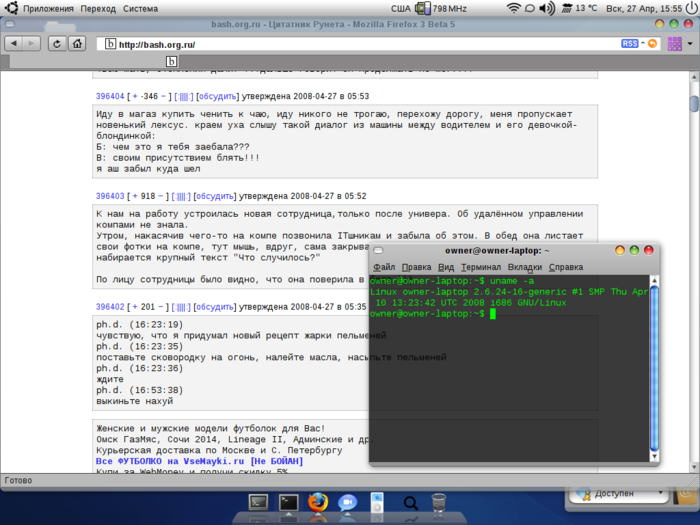Open quote link 396404
The height and width of the screenshot is (525, 700).
point(110,96)
